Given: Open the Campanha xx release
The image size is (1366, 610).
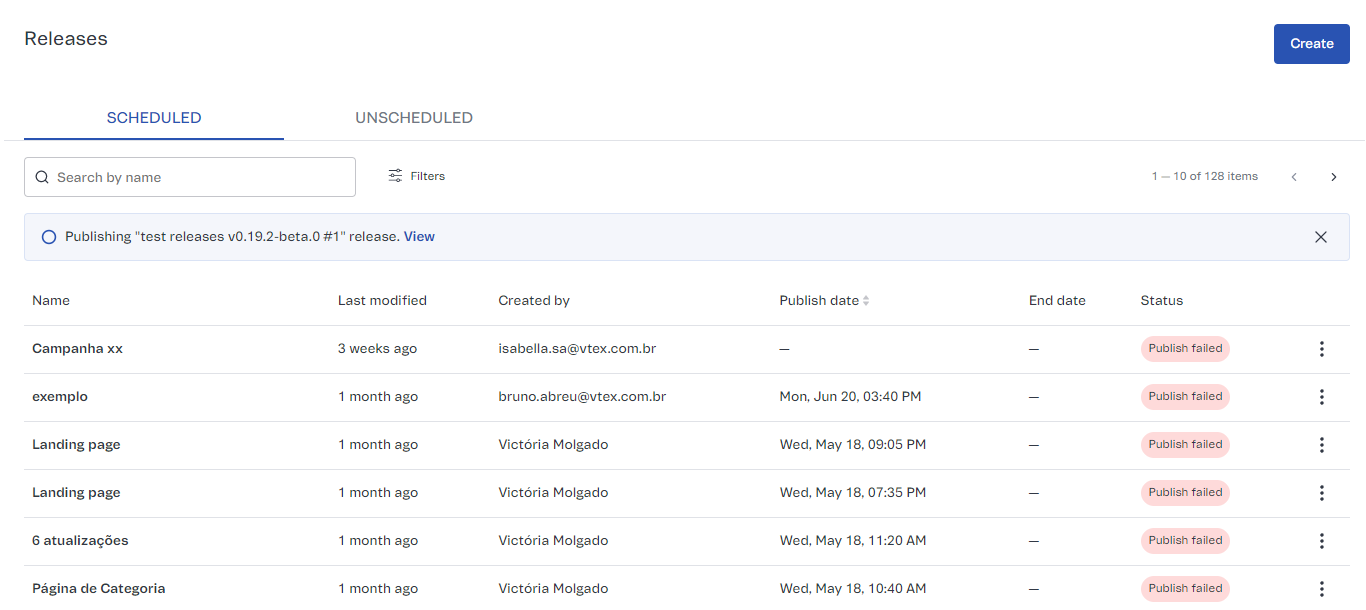Looking at the screenshot, I should (x=77, y=349).
